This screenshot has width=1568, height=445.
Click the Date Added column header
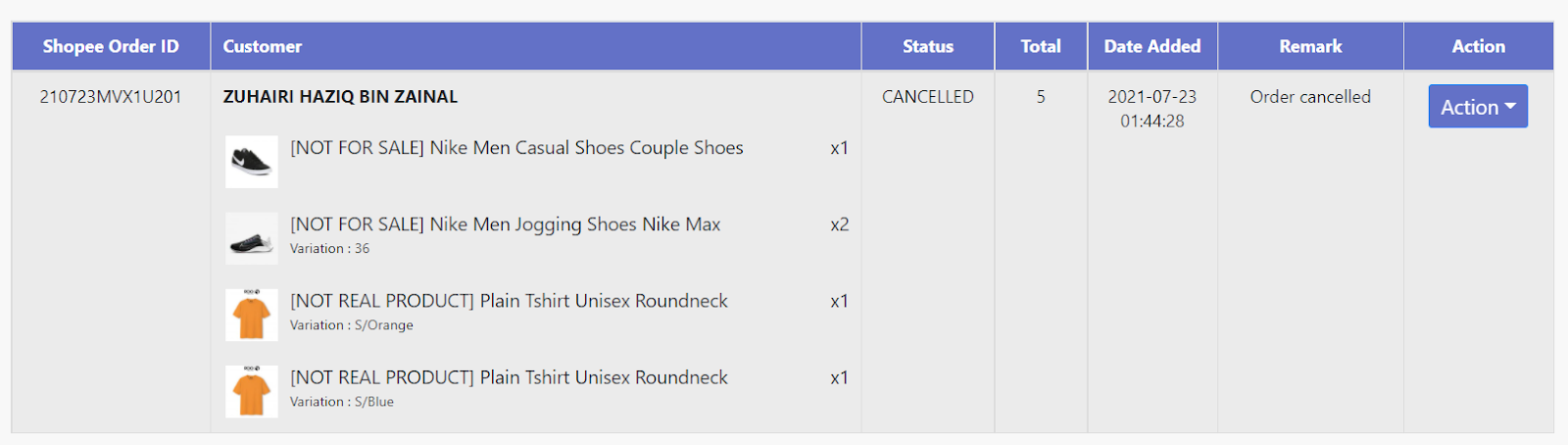1152,46
